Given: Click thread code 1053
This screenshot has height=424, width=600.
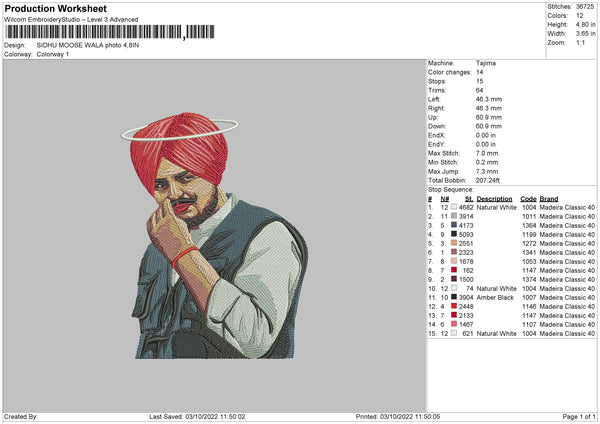Looking at the screenshot, I should [529, 261].
